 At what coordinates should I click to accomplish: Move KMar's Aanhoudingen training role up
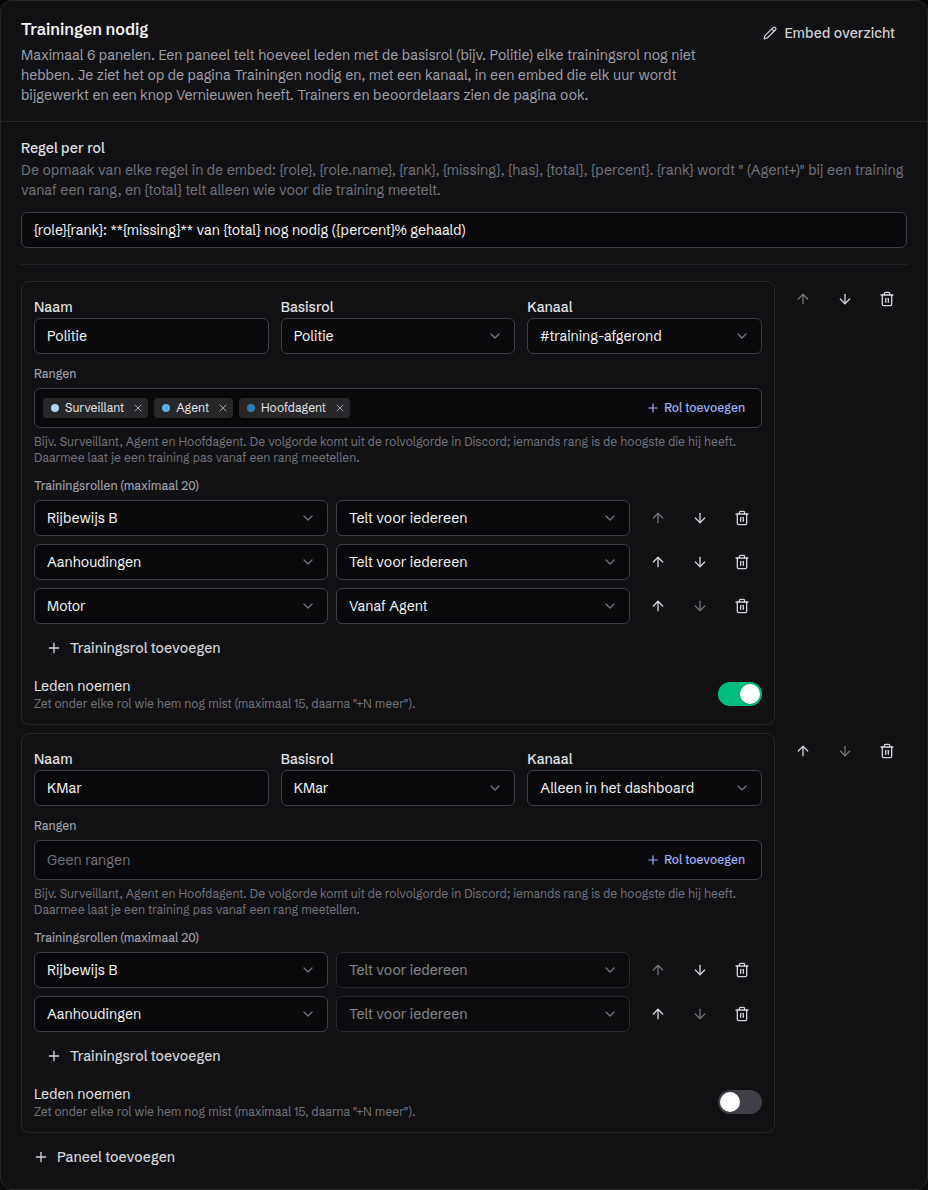click(x=658, y=1014)
